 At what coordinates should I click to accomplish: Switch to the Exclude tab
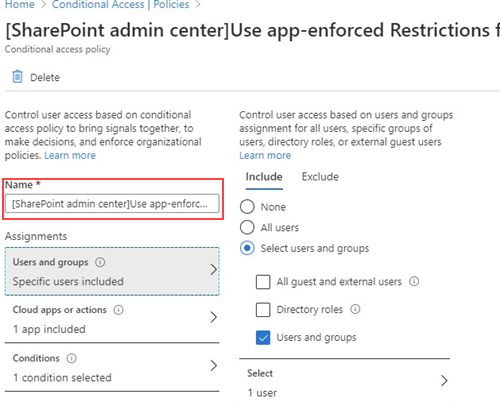pos(320,177)
